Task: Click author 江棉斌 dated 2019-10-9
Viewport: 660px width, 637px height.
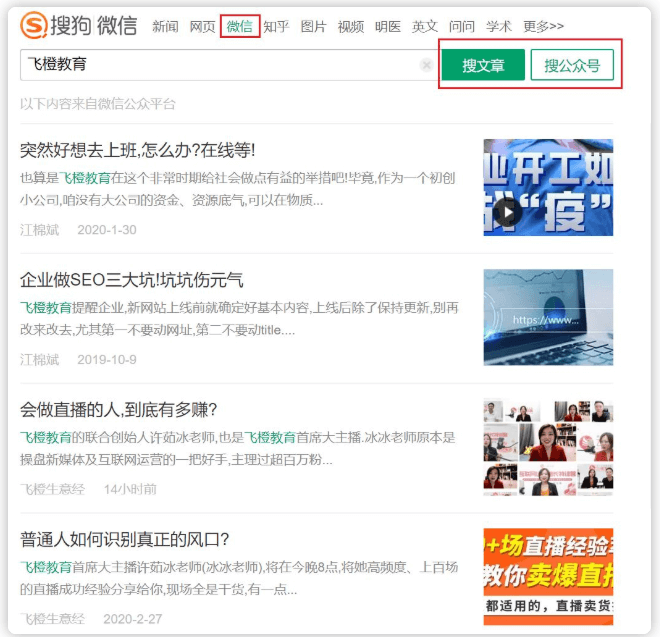Action: [40, 360]
